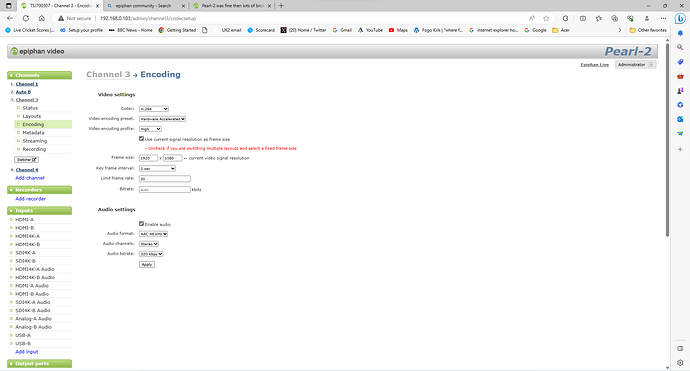Viewport: 690px width, 371px height.
Task: Open the tools briefcase icon in Edge sidebar
Action: click(x=680, y=76)
